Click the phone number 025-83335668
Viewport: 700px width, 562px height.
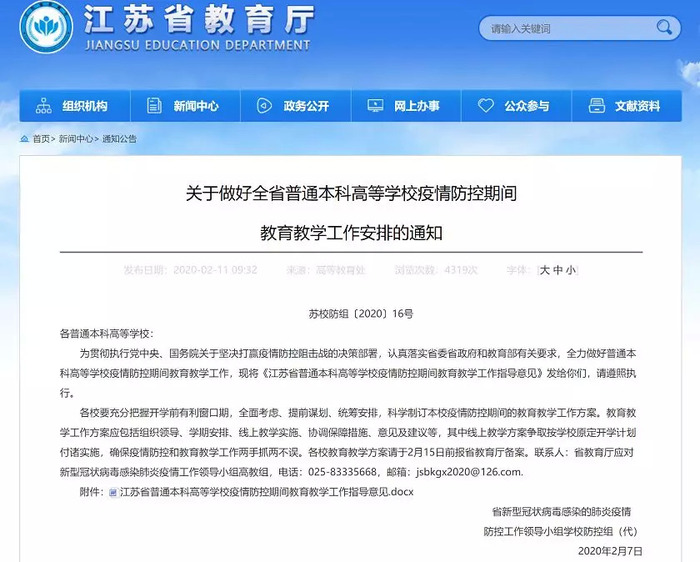[342, 472]
